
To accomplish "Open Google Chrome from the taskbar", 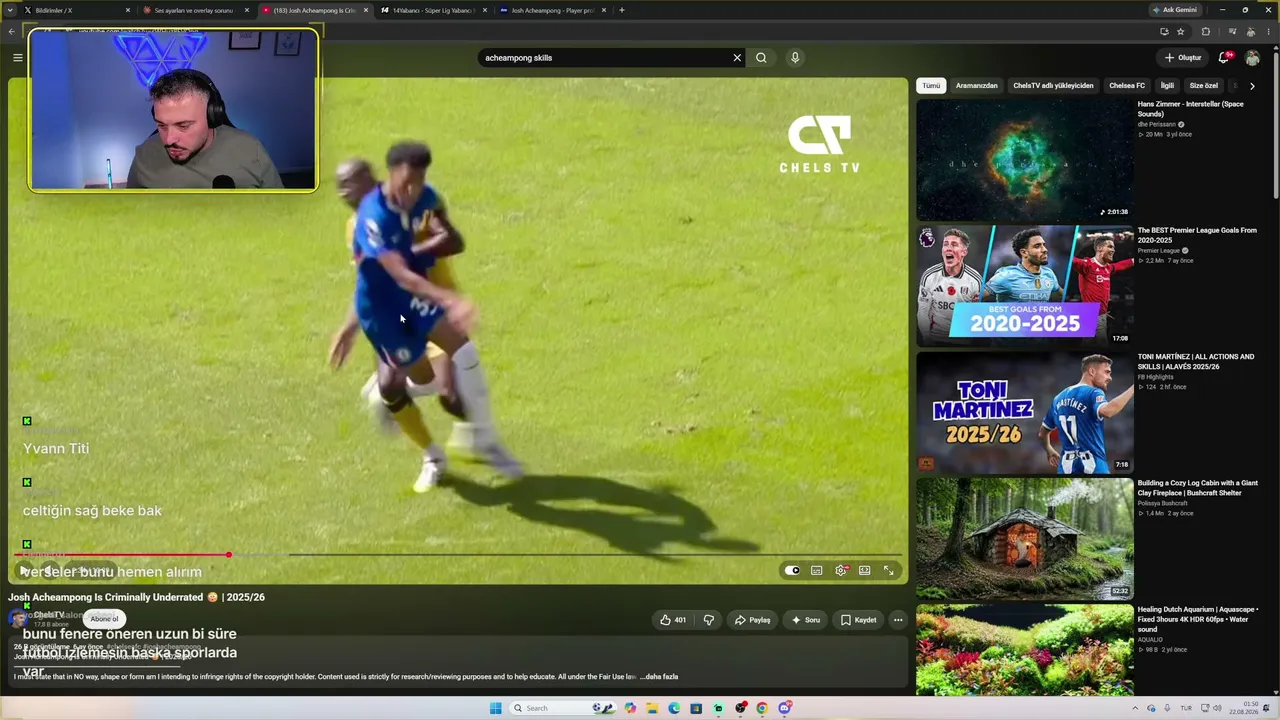I will 762,708.
